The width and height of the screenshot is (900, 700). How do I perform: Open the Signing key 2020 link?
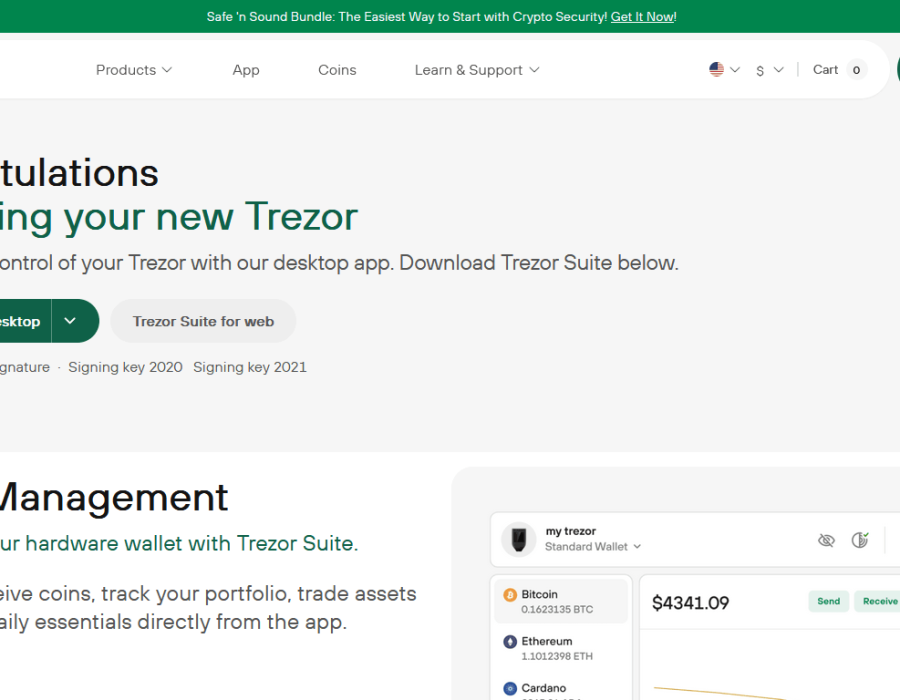pyautogui.click(x=125, y=367)
